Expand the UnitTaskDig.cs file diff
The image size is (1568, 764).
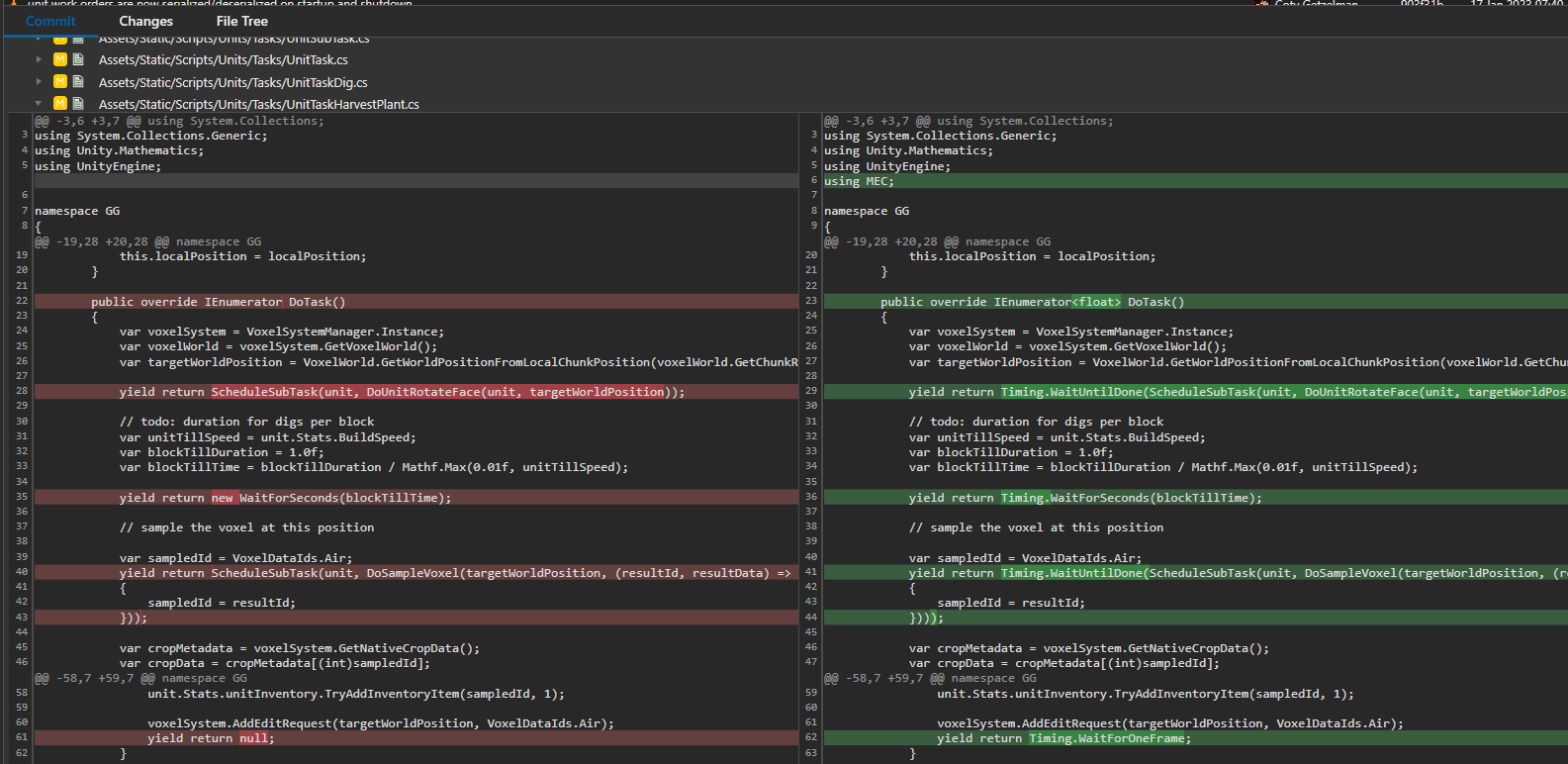coord(39,82)
